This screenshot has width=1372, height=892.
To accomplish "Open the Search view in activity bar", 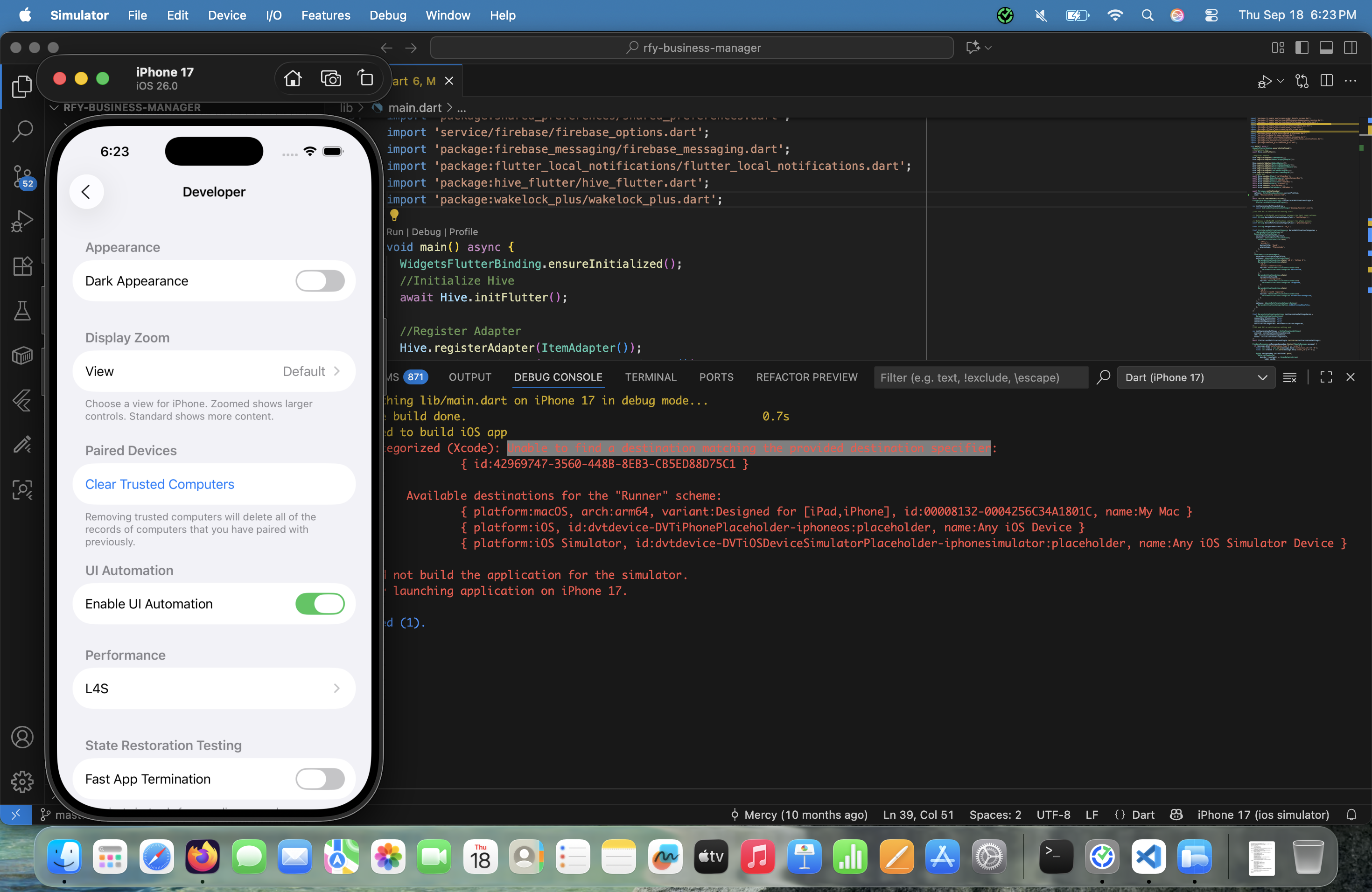I will point(22,131).
